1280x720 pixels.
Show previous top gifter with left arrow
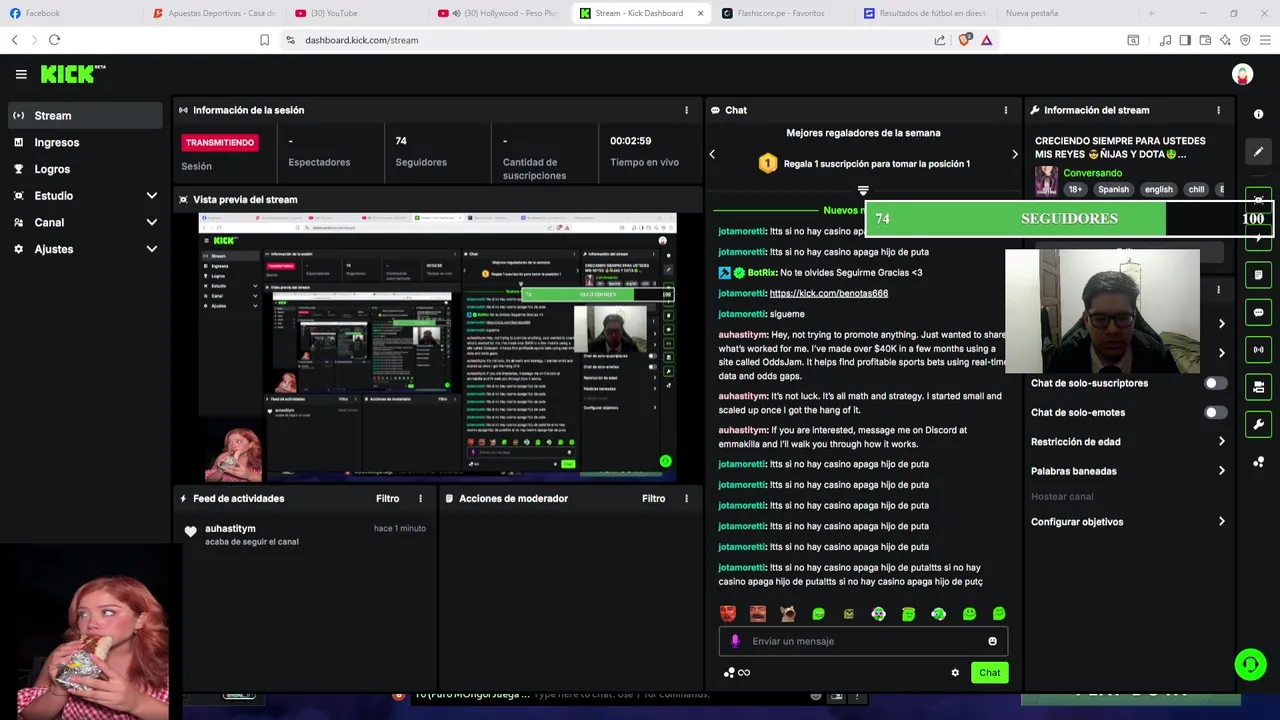coord(712,154)
